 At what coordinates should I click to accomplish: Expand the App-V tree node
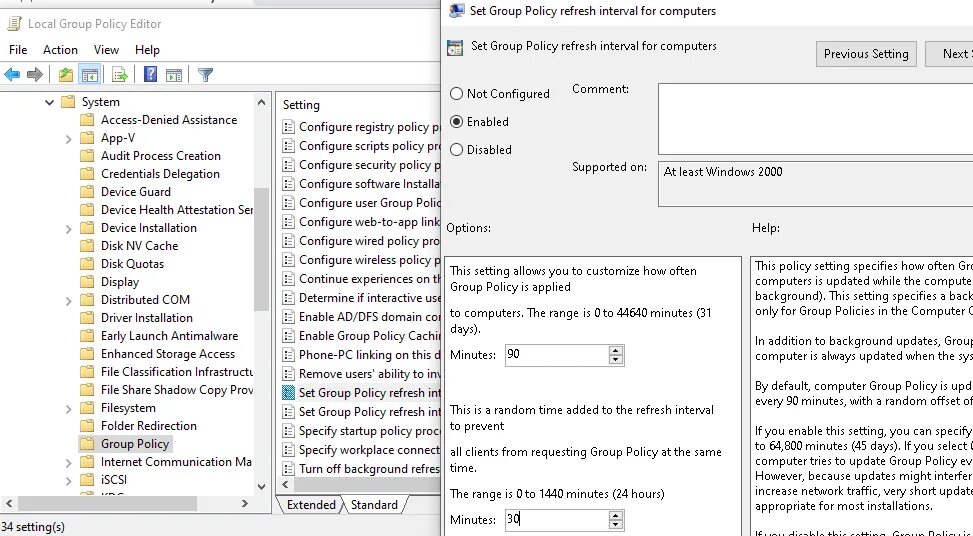coord(68,139)
